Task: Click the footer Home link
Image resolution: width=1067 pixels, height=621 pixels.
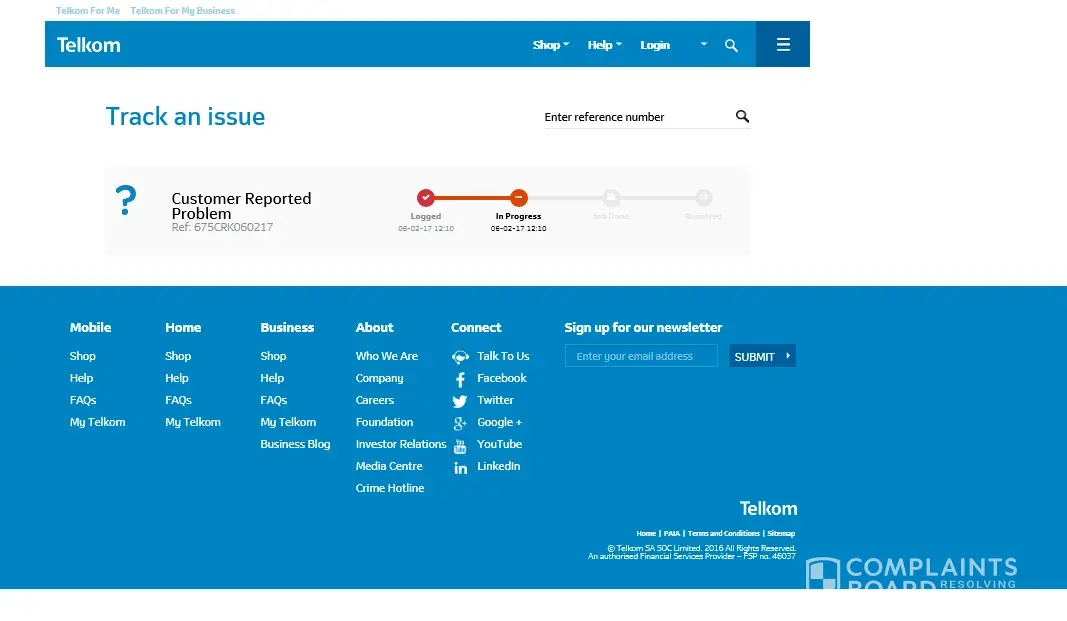Action: 646,533
